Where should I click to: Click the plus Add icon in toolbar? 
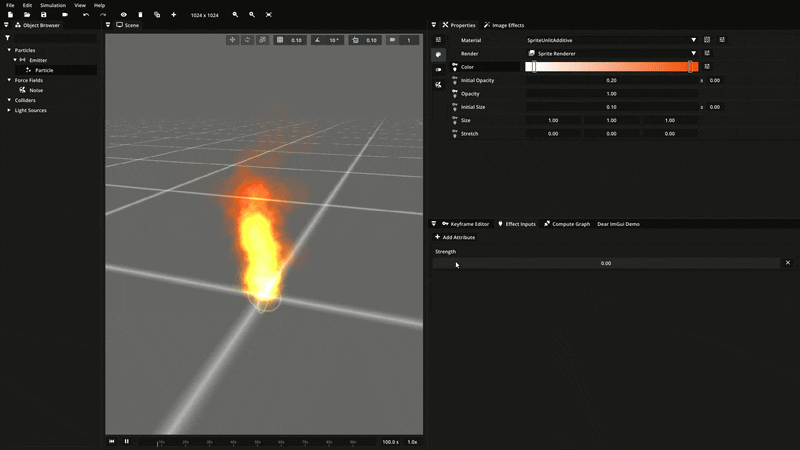click(173, 15)
